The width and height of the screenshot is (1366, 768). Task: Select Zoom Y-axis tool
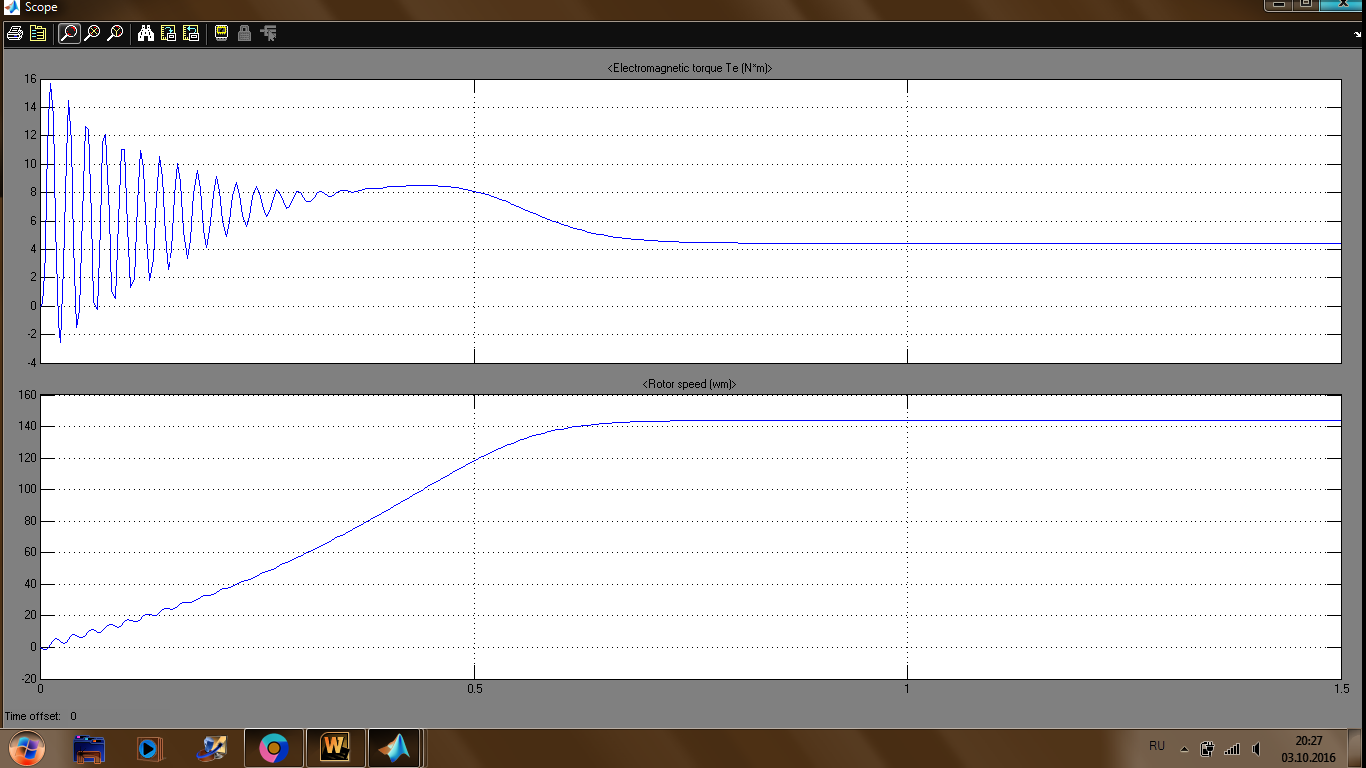pos(115,33)
